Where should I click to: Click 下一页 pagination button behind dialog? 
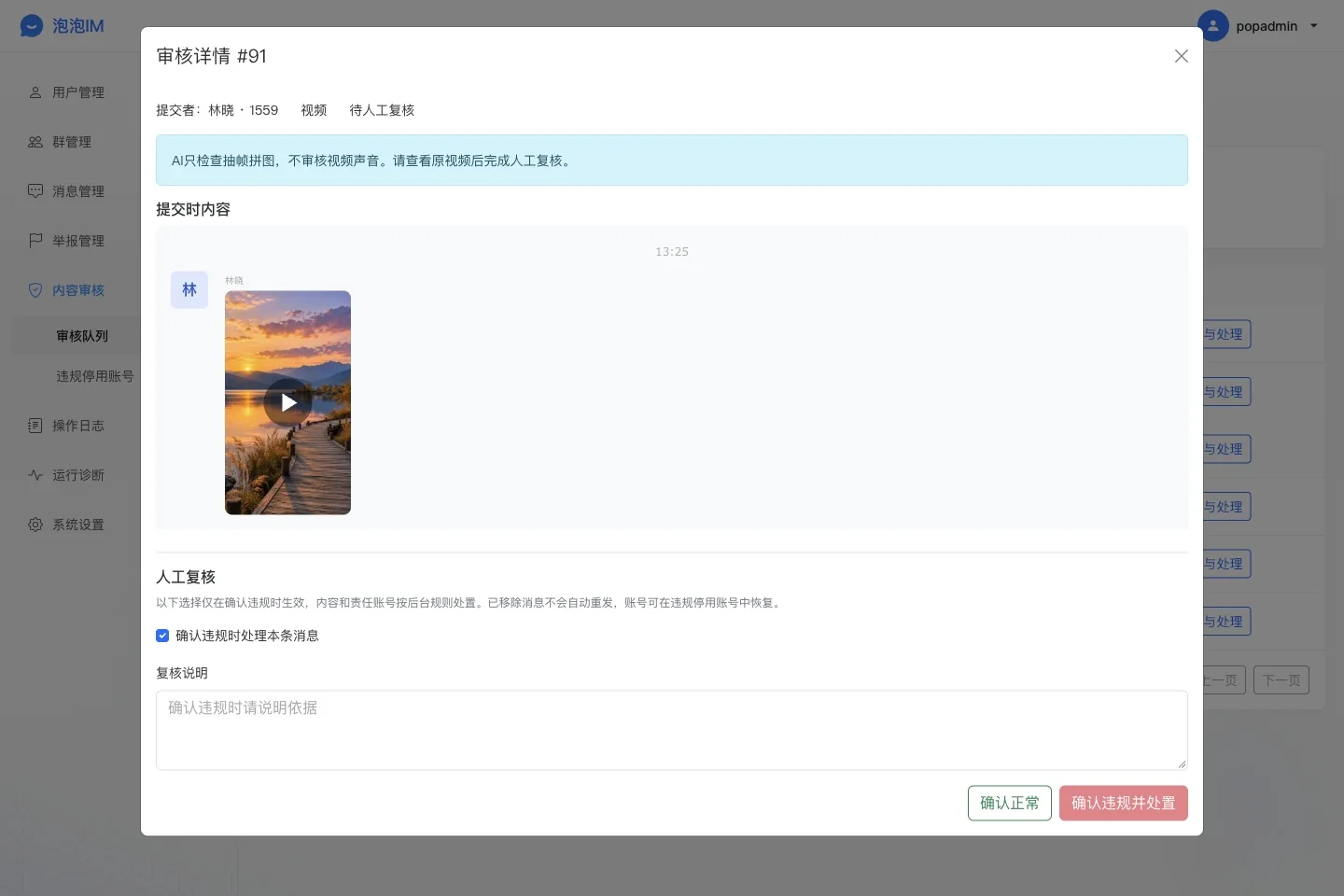click(x=1281, y=680)
